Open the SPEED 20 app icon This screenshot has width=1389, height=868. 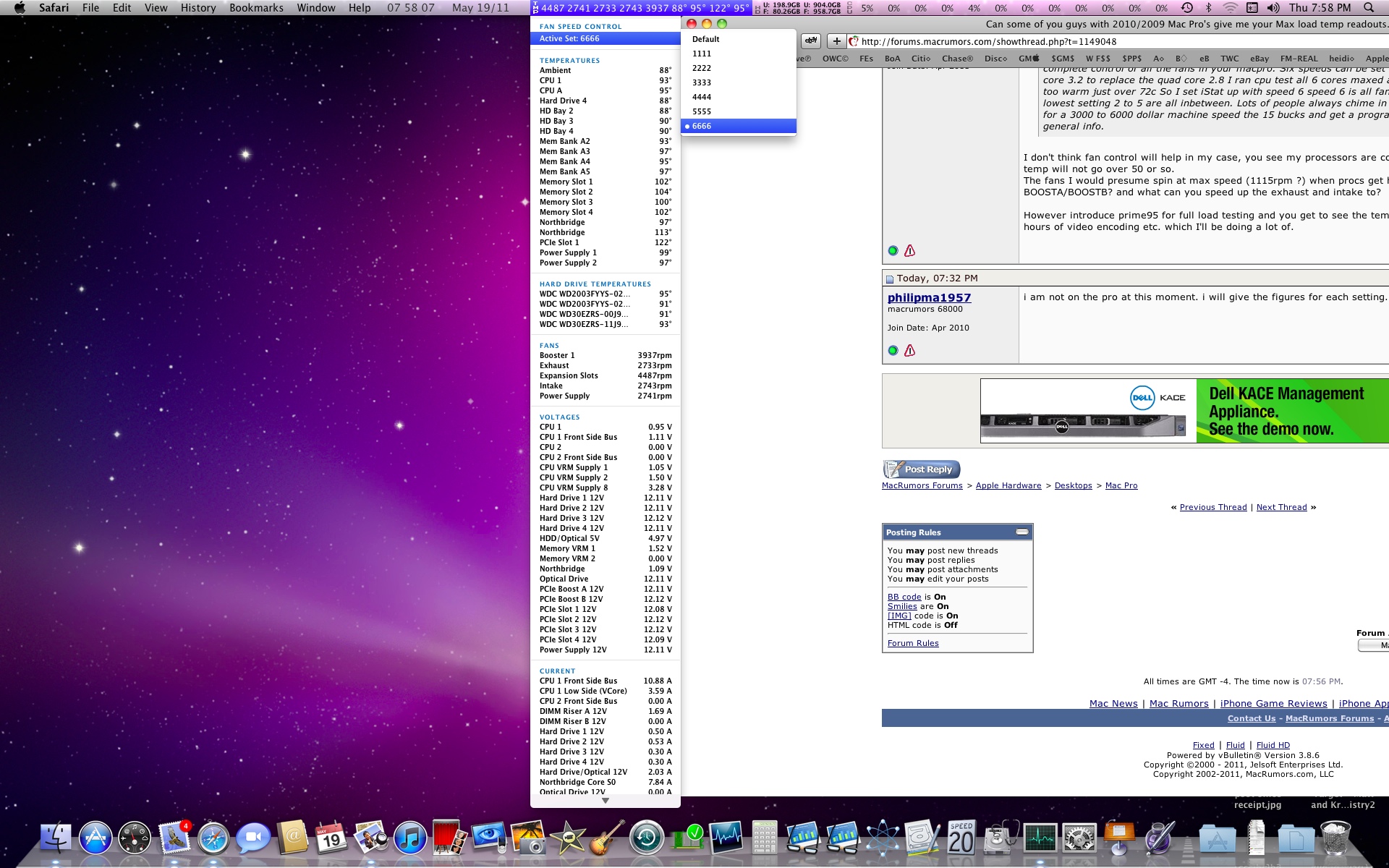(x=961, y=838)
